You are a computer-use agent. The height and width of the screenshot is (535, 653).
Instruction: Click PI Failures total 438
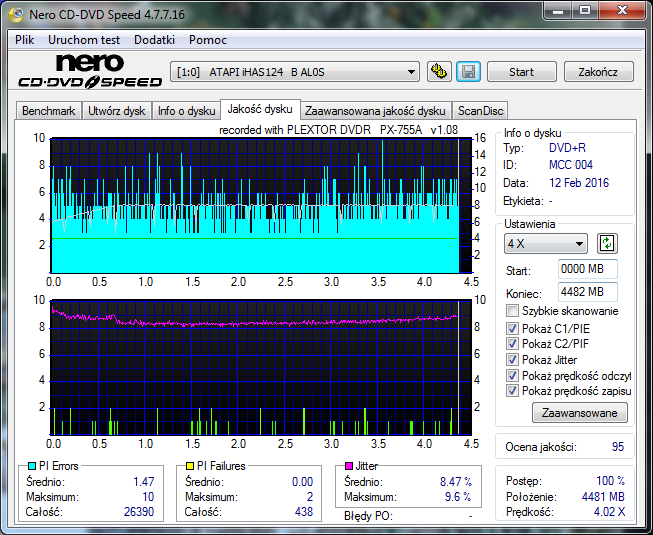coord(304,512)
